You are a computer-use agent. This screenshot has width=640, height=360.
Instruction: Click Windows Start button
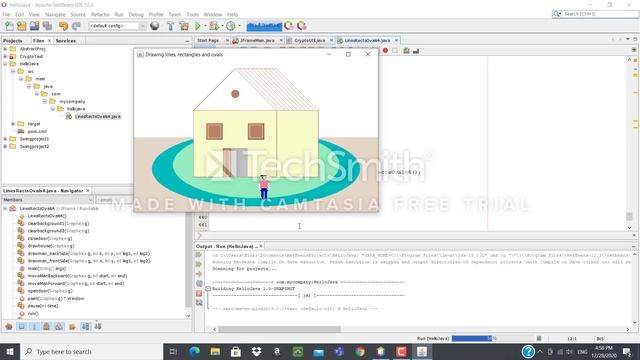[x=10, y=351]
